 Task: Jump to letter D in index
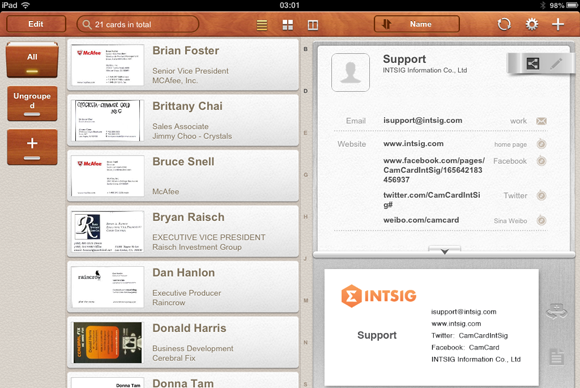pos(306,91)
